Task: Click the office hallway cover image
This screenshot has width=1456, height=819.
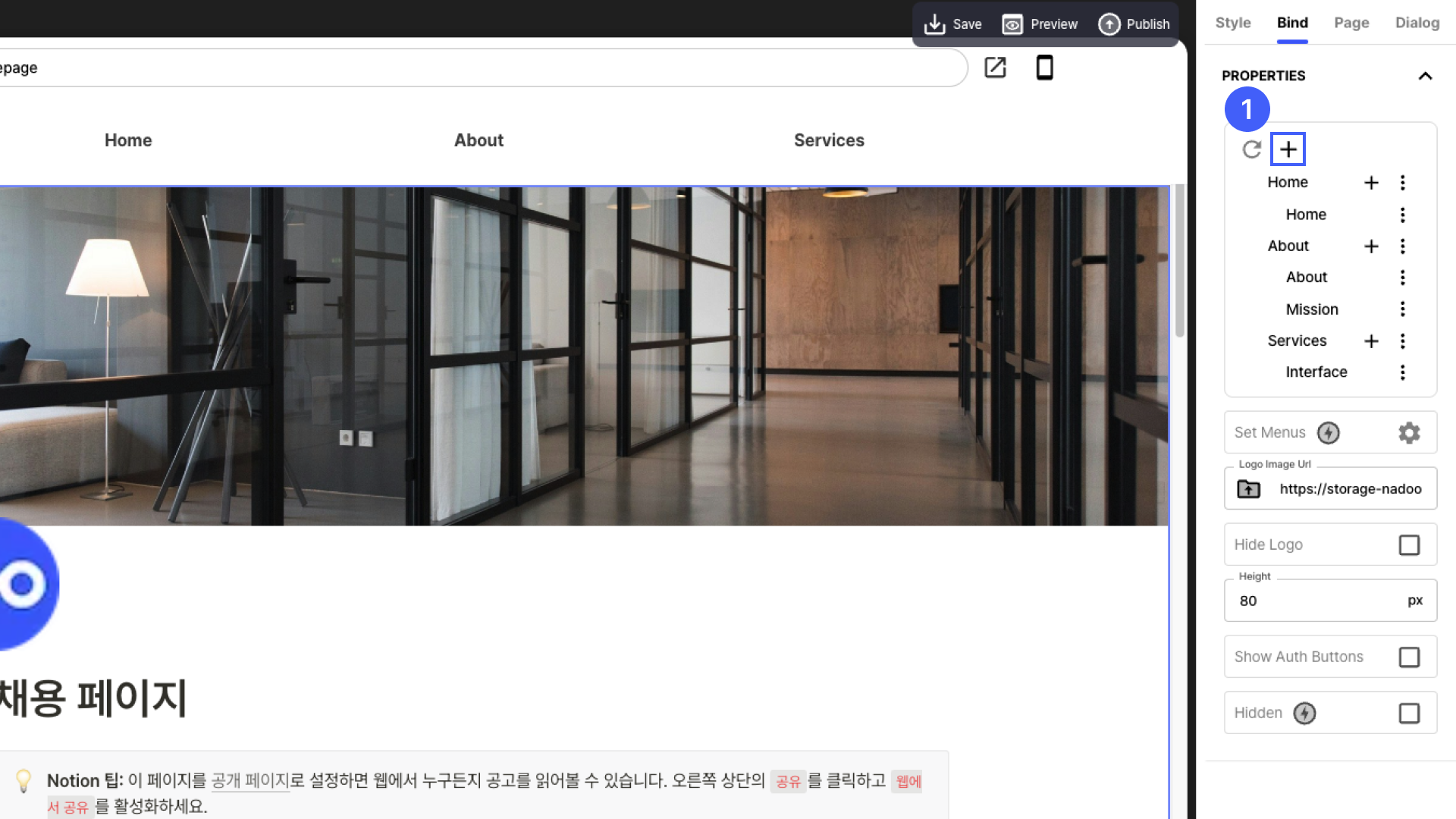Action: coord(584,356)
